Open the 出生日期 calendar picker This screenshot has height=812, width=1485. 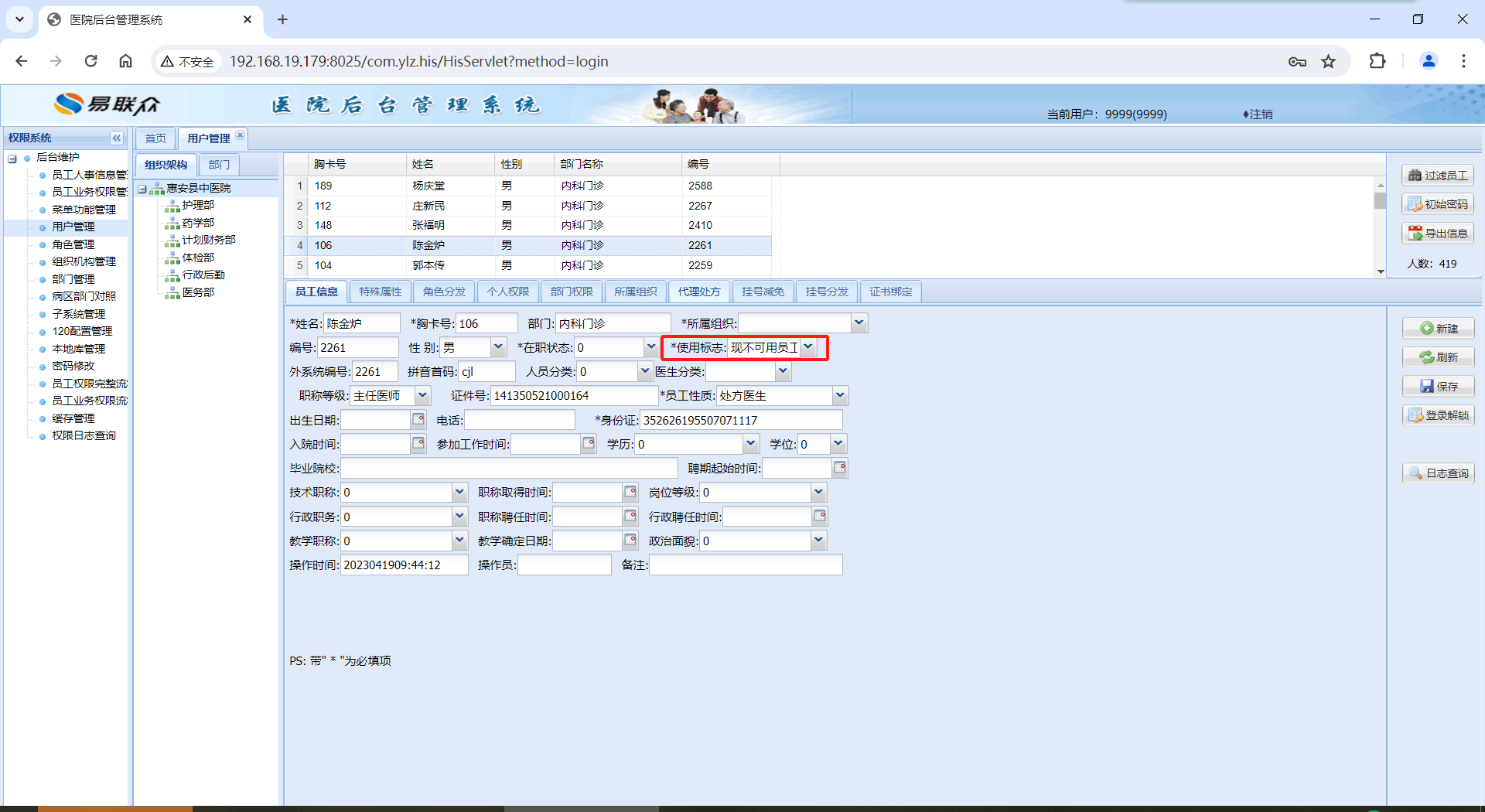click(418, 420)
